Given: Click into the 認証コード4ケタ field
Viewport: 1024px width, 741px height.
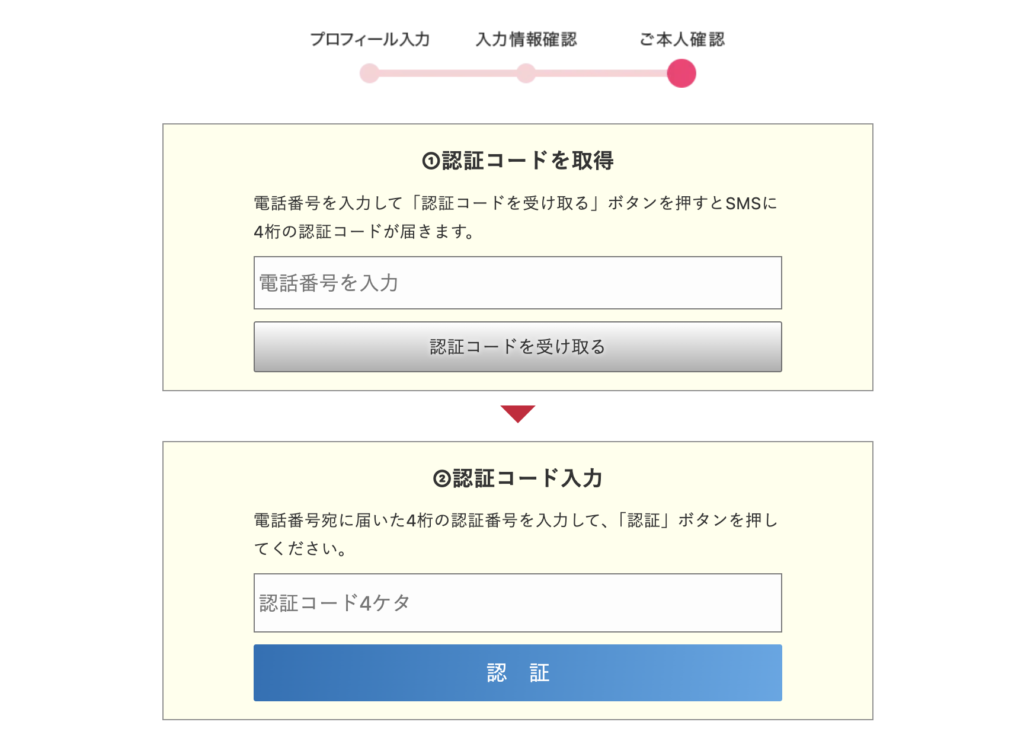Looking at the screenshot, I should pos(517,603).
